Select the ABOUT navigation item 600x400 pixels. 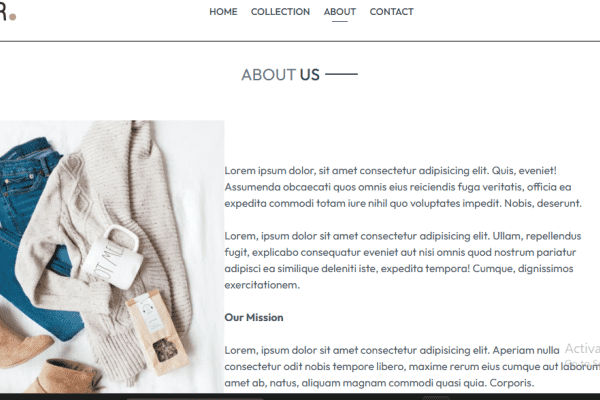point(339,12)
